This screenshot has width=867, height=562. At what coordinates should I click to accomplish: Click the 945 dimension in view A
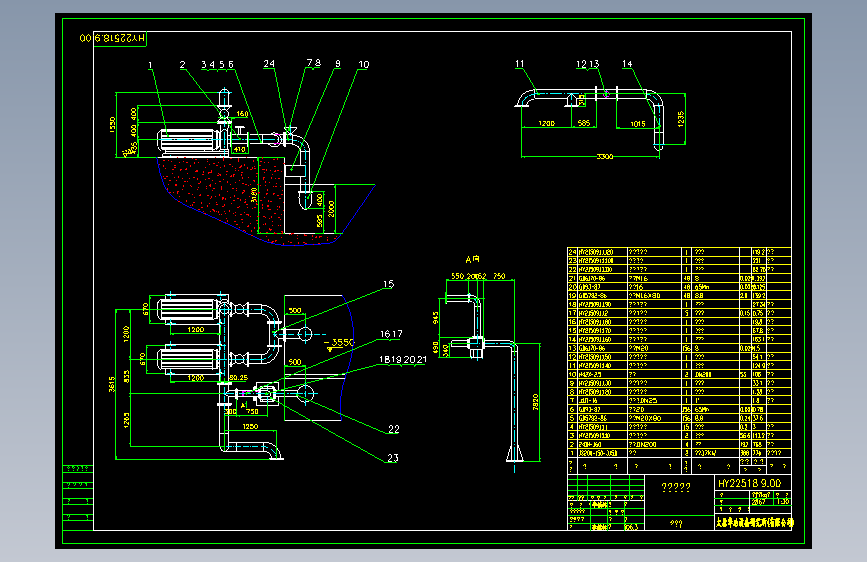[436, 318]
